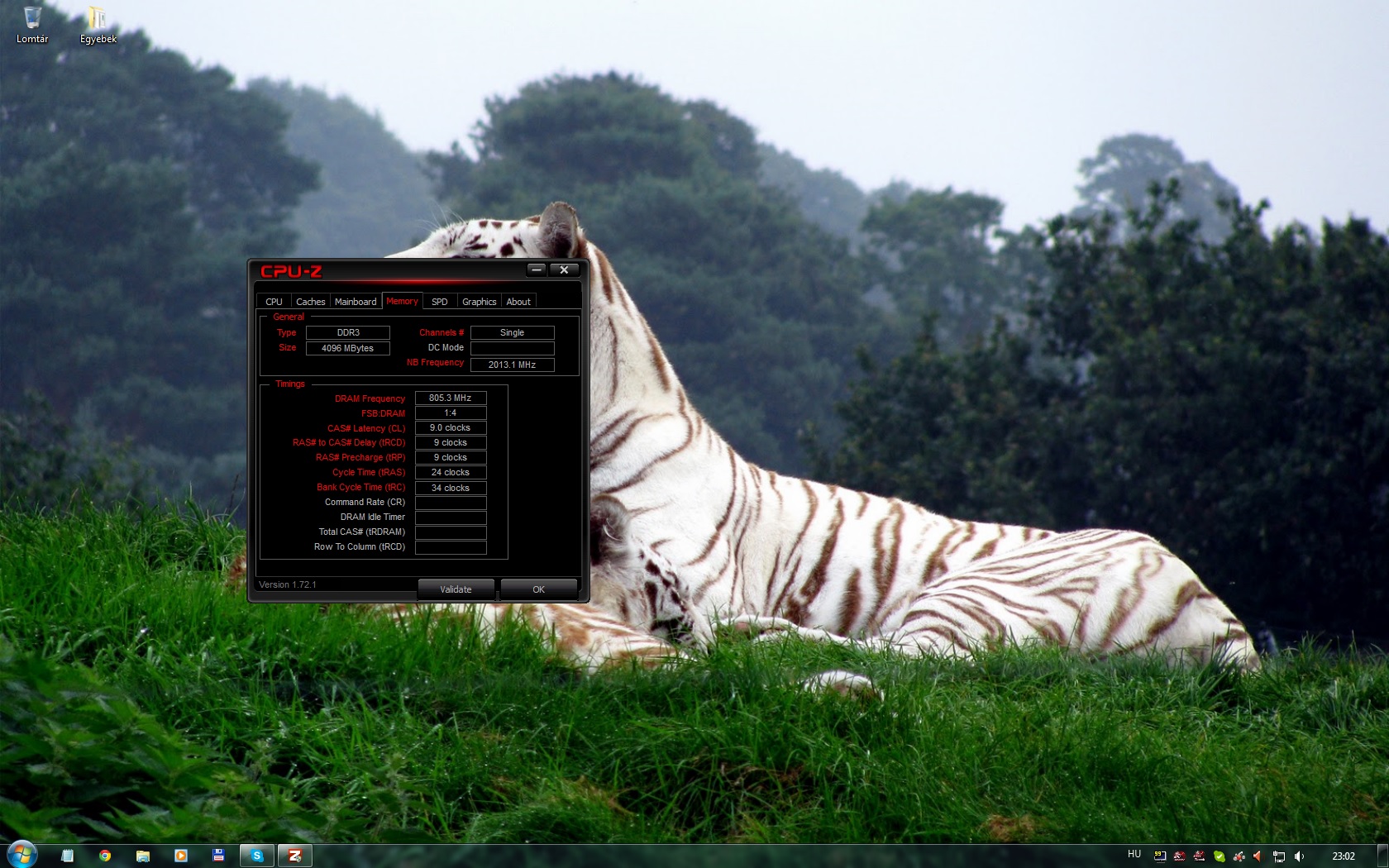Launch Google Chrome from the taskbar
This screenshot has width=1389, height=868.
pos(105,856)
